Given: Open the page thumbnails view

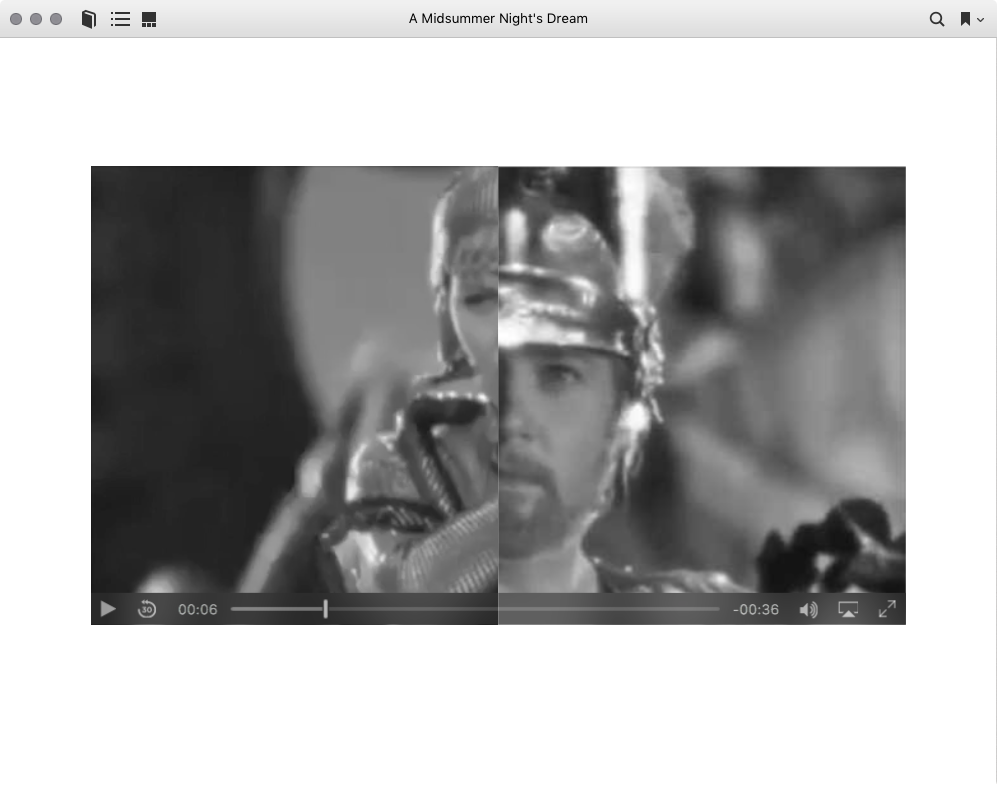Looking at the screenshot, I should point(149,19).
